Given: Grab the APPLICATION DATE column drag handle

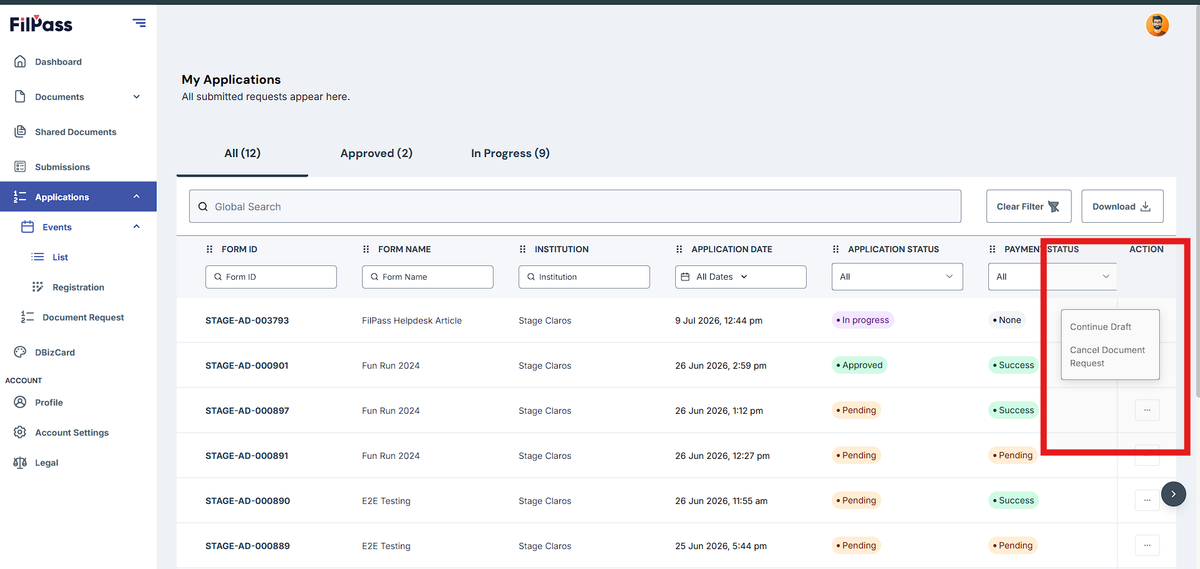Looking at the screenshot, I should [680, 249].
